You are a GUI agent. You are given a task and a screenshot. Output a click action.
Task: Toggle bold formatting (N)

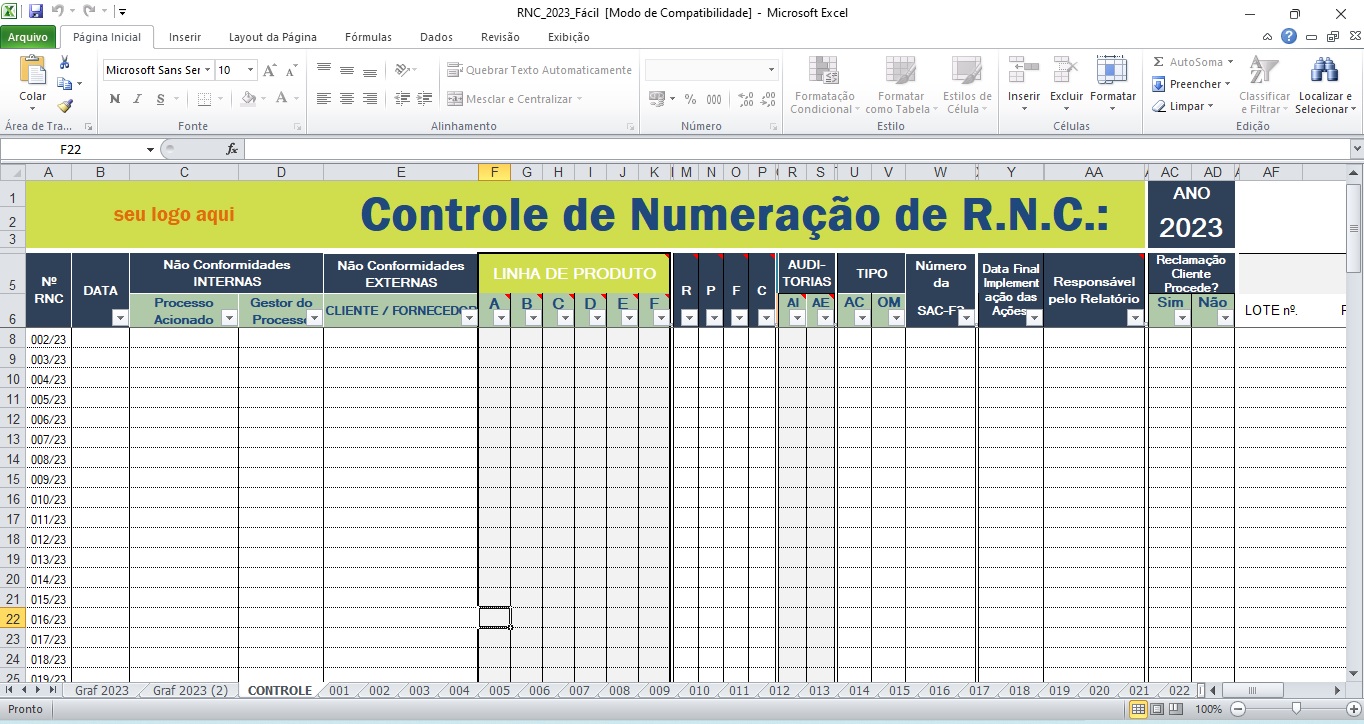(x=114, y=99)
